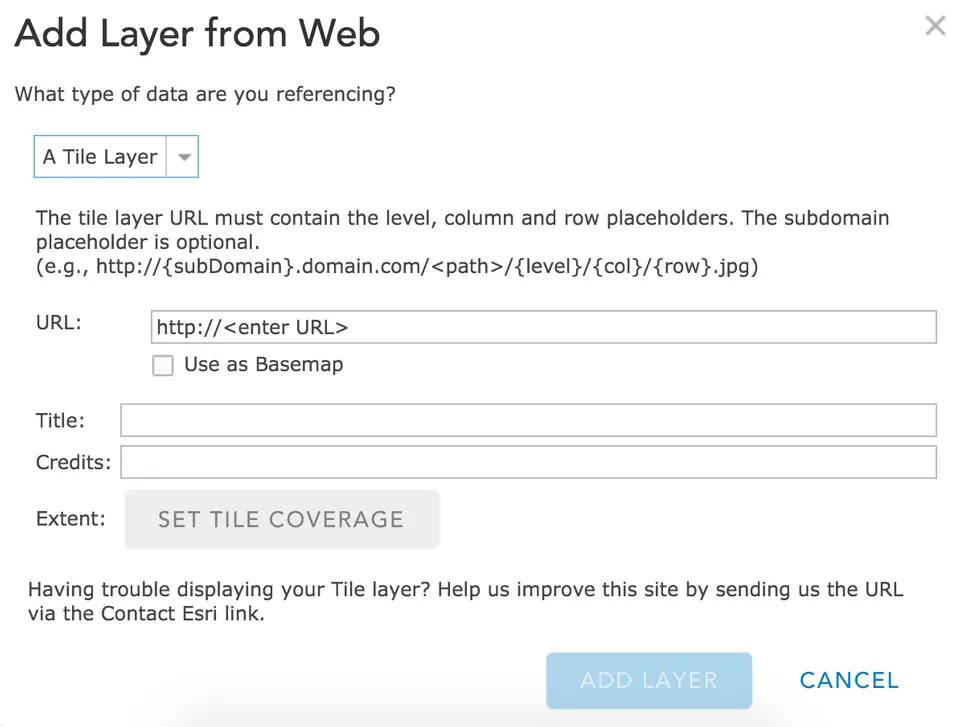960x727 pixels.
Task: Focus the Title text field
Action: [528, 420]
